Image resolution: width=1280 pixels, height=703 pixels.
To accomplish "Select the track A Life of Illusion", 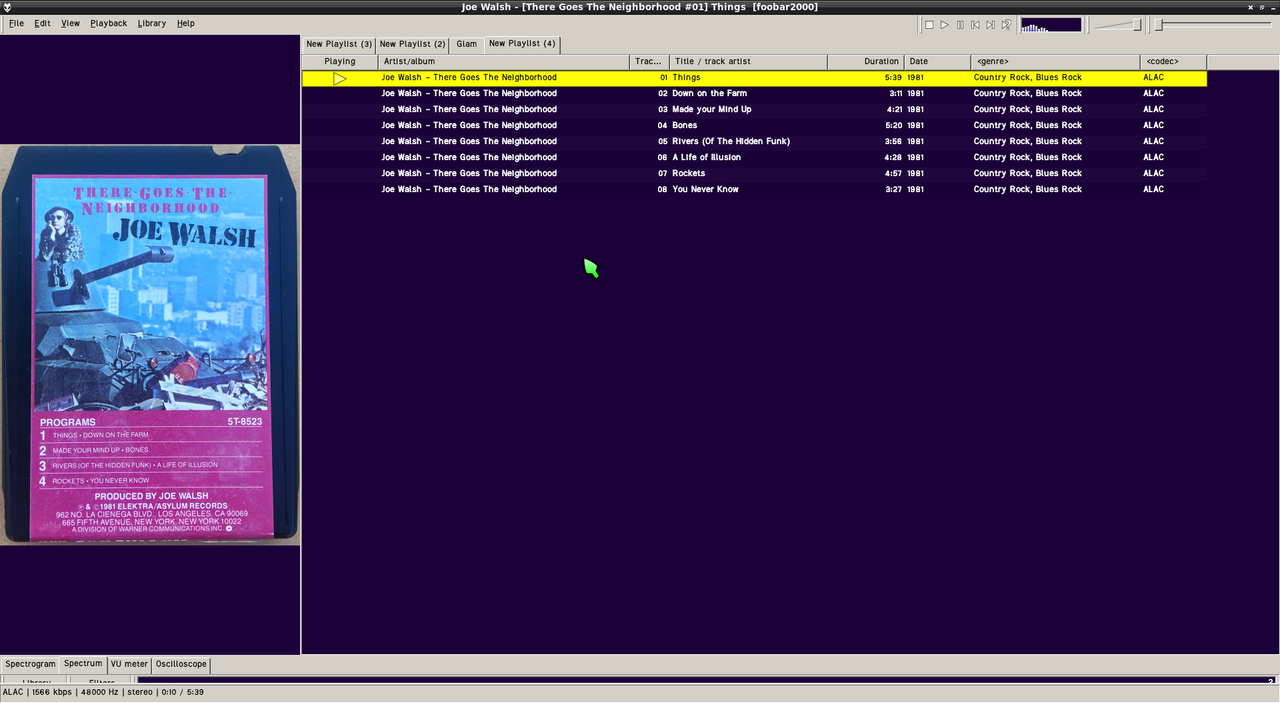I will (754, 158).
